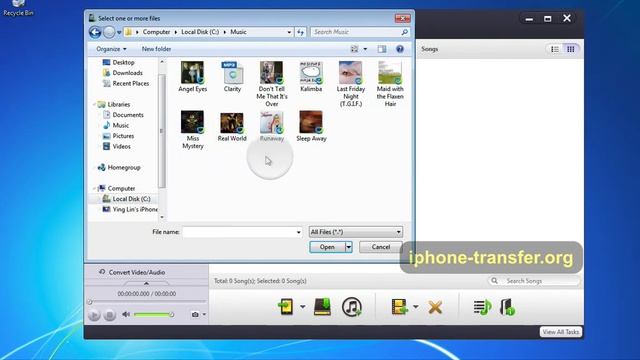Click the stop button in the player
The height and width of the screenshot is (360, 640).
click(x=109, y=315)
